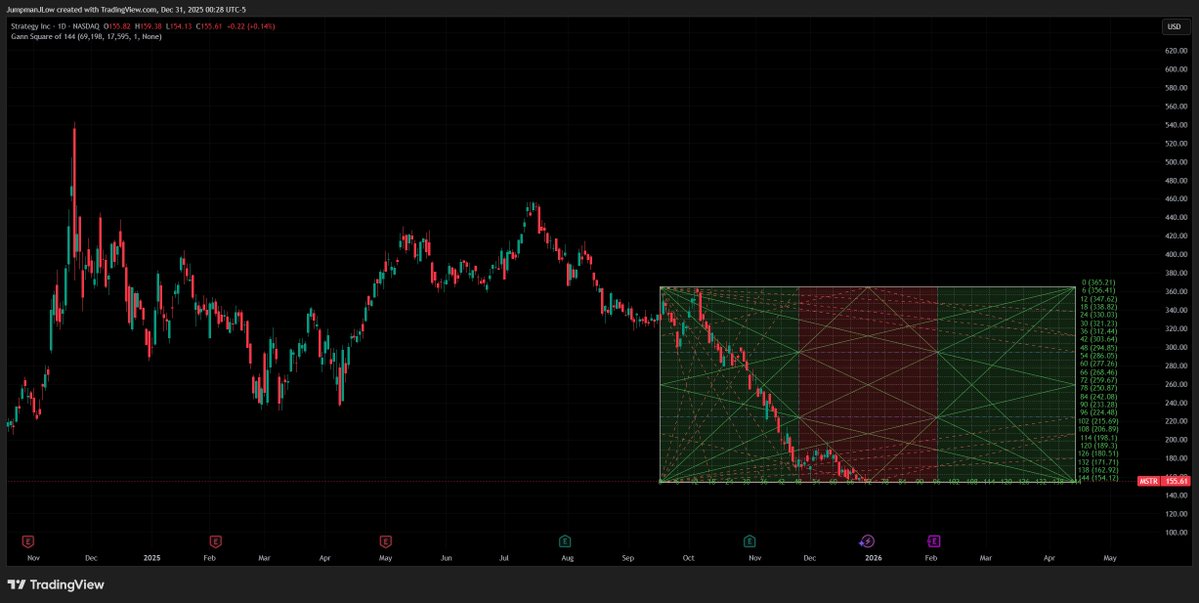
Task: Click the May 2026 label at axis end
Action: tap(1110, 558)
